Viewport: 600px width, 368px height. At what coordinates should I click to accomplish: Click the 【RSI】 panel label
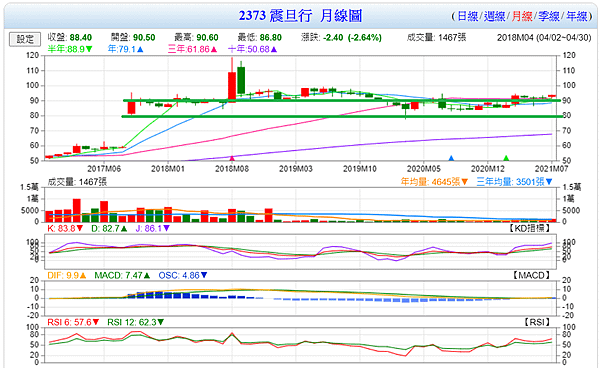pyautogui.click(x=536, y=322)
